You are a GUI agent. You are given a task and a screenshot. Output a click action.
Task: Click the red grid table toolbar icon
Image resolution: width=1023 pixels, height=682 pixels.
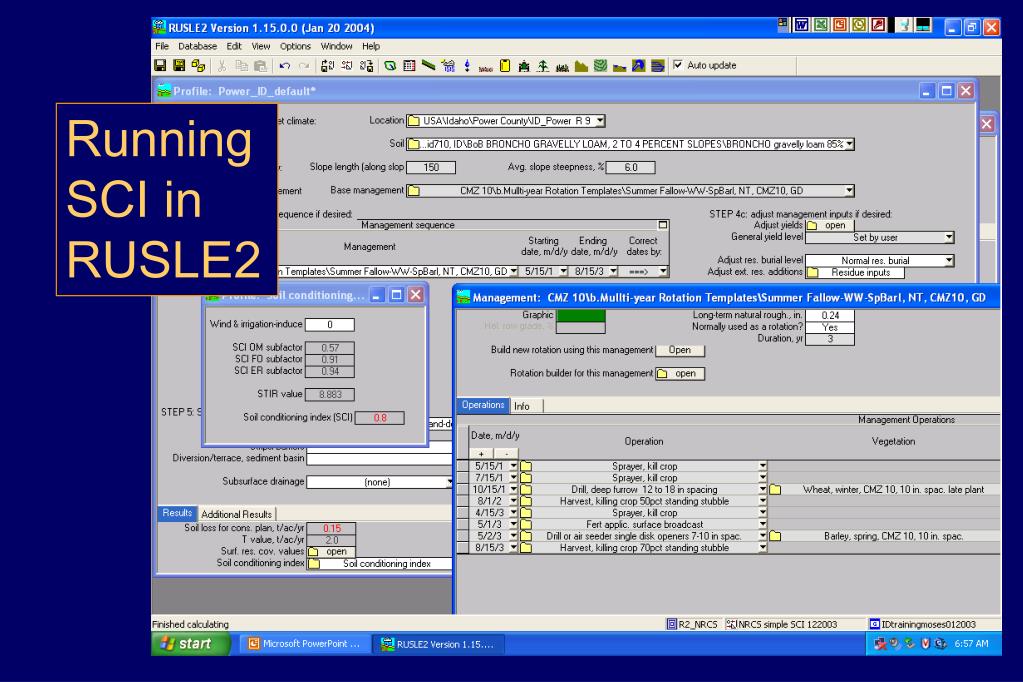click(x=409, y=65)
